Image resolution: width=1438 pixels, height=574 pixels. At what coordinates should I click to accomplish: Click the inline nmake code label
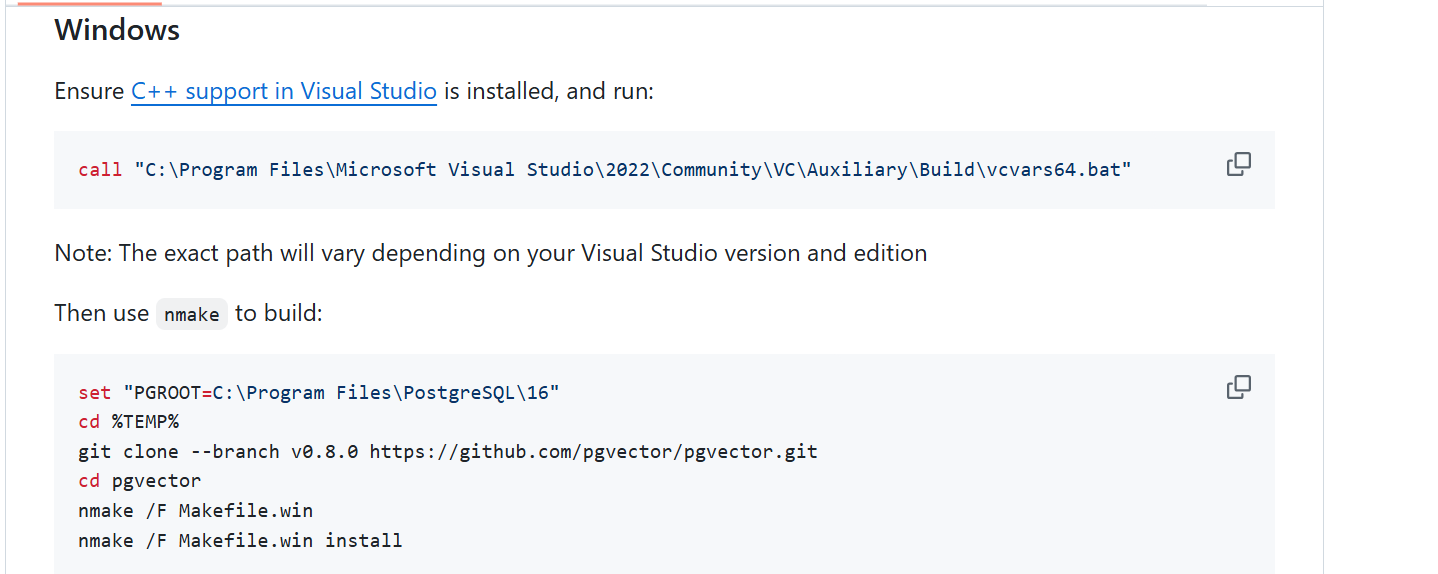click(x=191, y=314)
